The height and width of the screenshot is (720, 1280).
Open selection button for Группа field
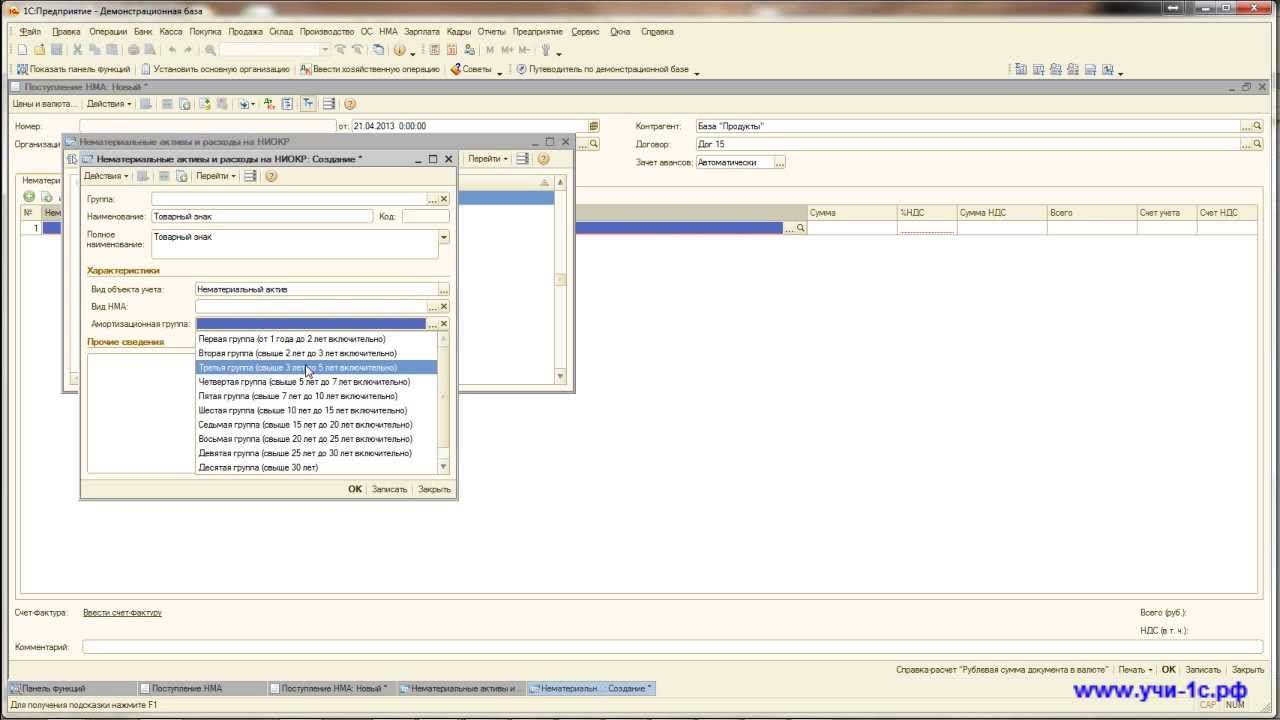(x=432, y=199)
